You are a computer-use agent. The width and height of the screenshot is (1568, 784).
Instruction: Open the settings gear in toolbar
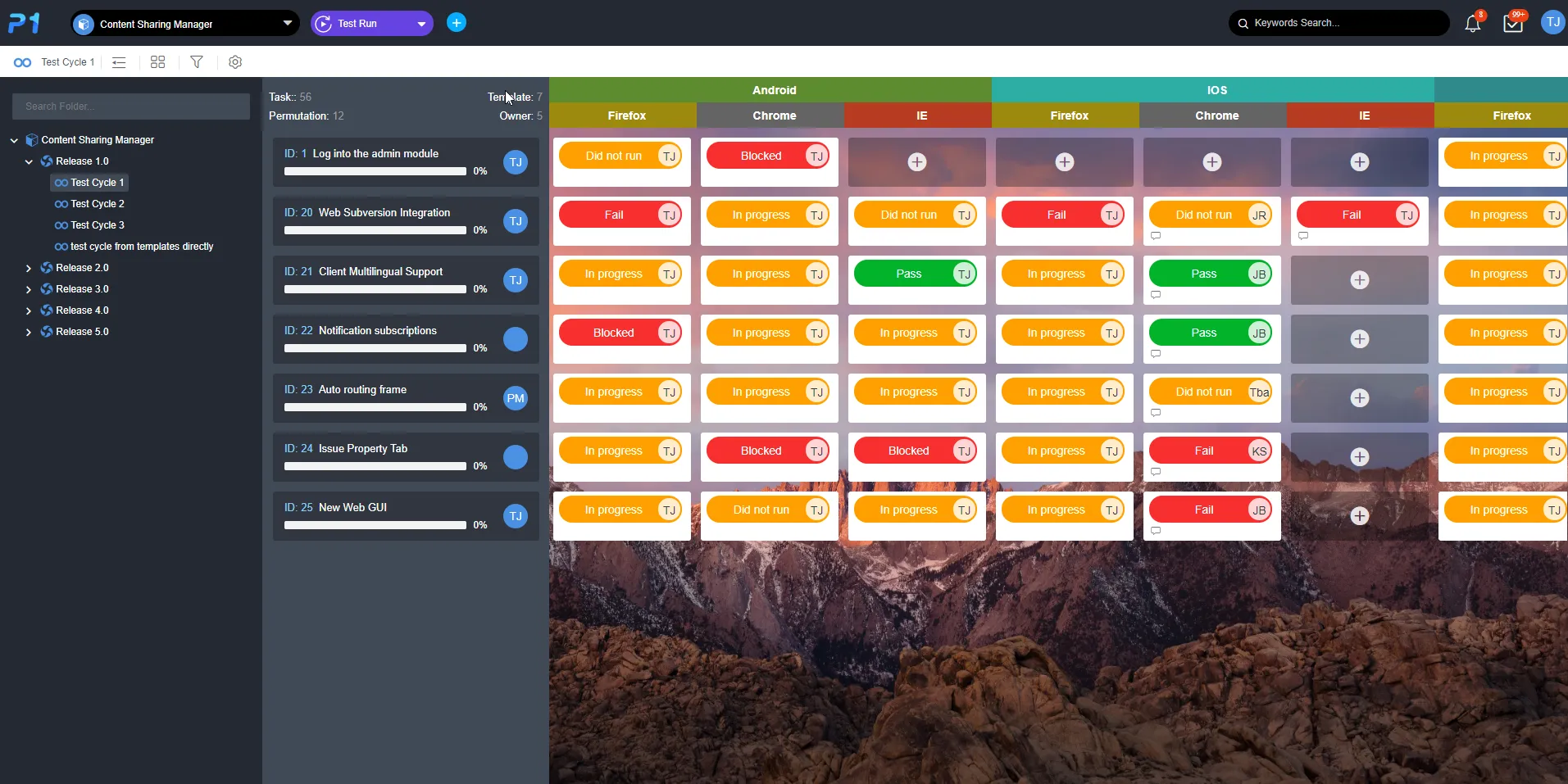[x=235, y=62]
